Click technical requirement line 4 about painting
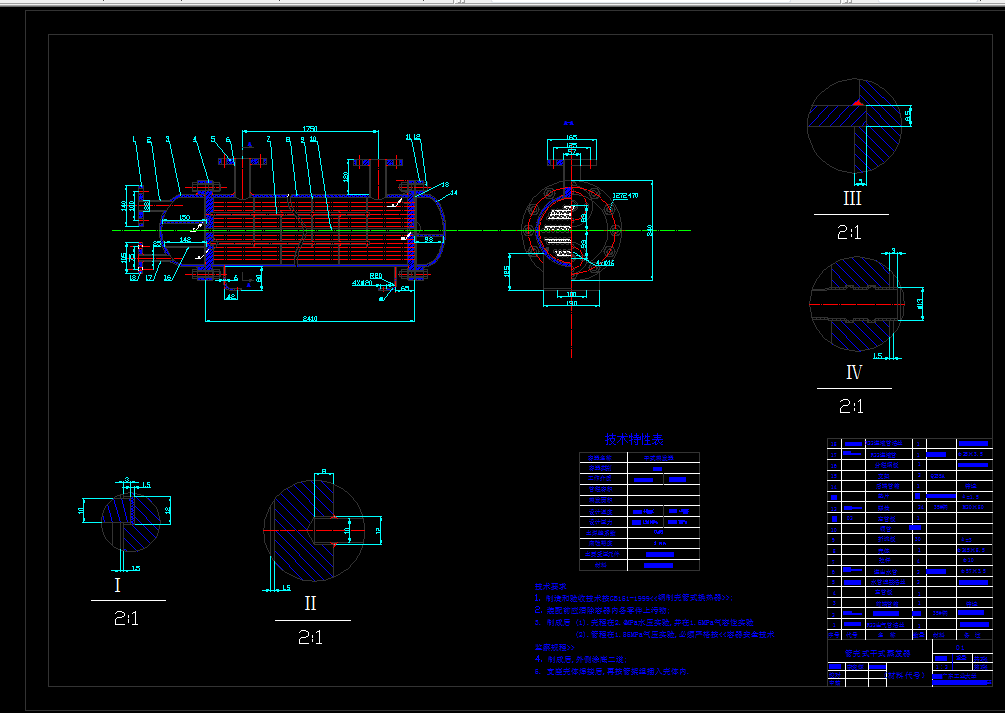Viewport: 1005px width, 713px height. pyautogui.click(x=581, y=658)
